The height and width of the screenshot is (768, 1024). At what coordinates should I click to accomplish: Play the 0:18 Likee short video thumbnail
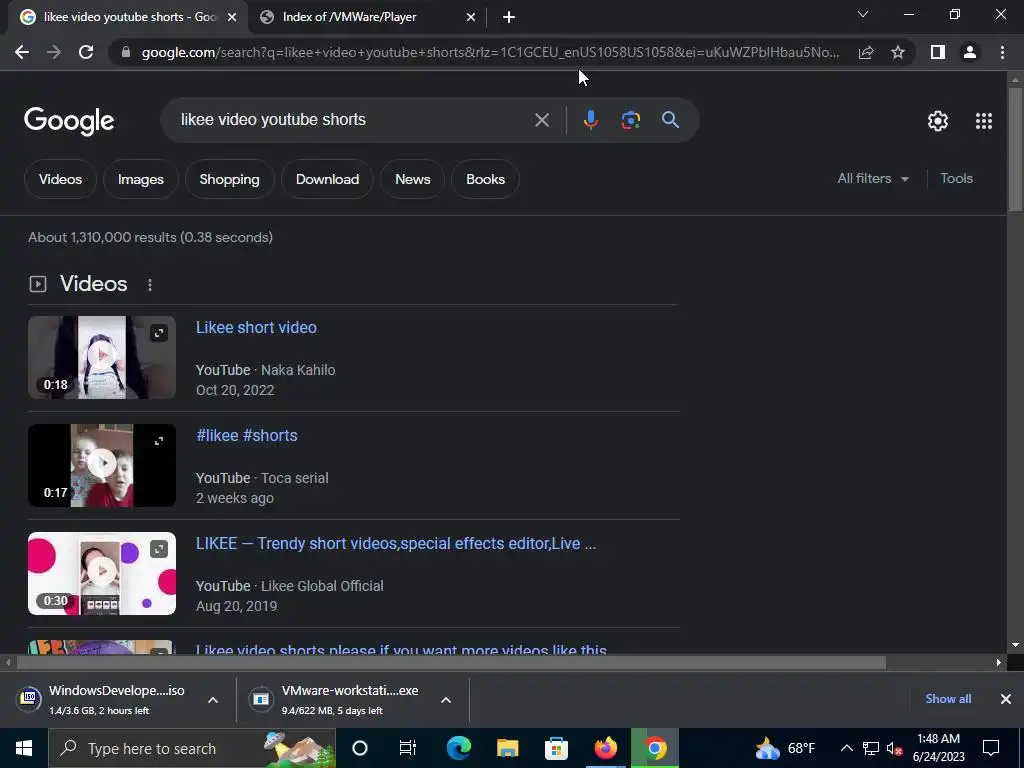(102, 357)
